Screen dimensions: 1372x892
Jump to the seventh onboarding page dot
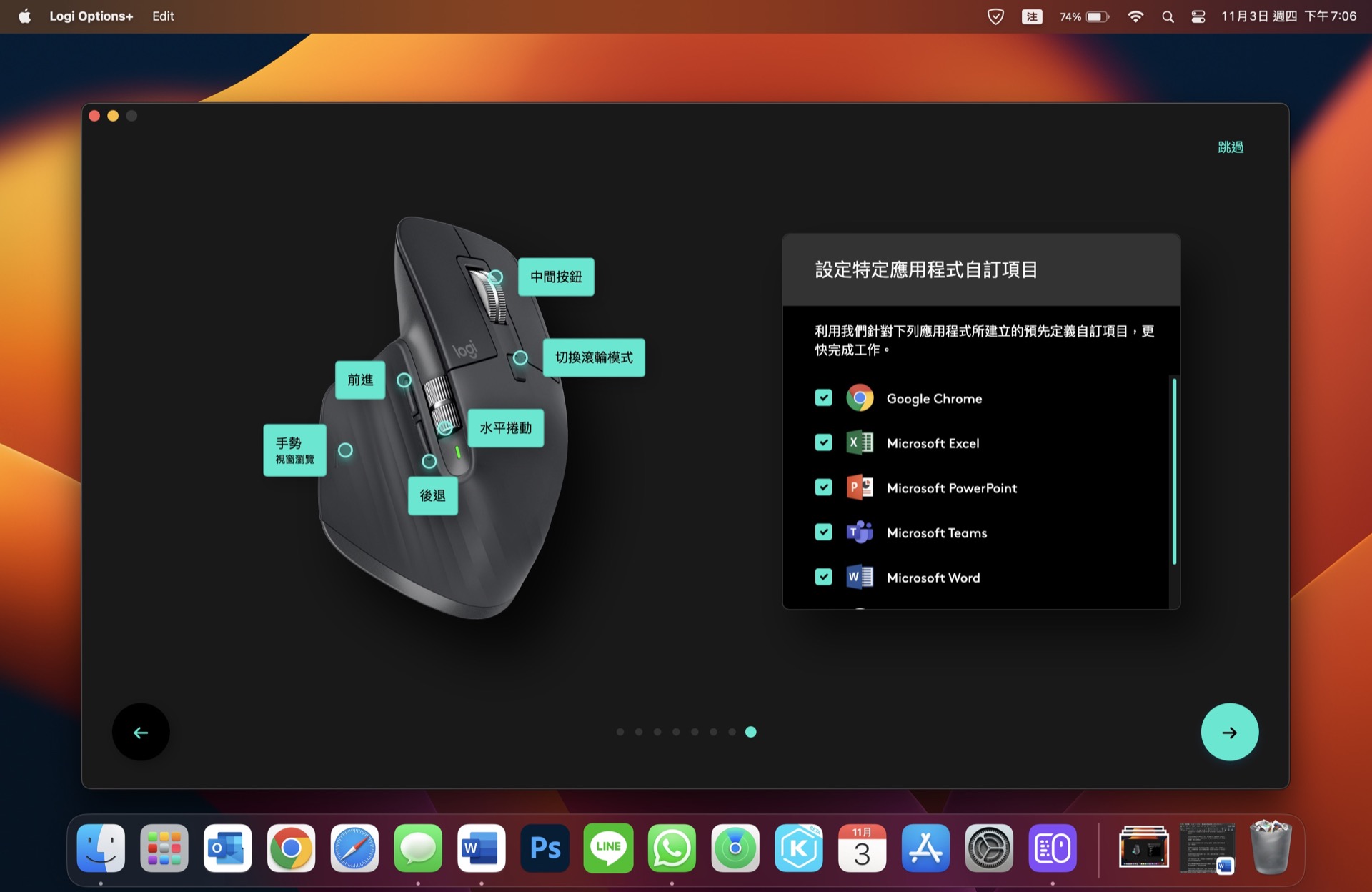(732, 732)
